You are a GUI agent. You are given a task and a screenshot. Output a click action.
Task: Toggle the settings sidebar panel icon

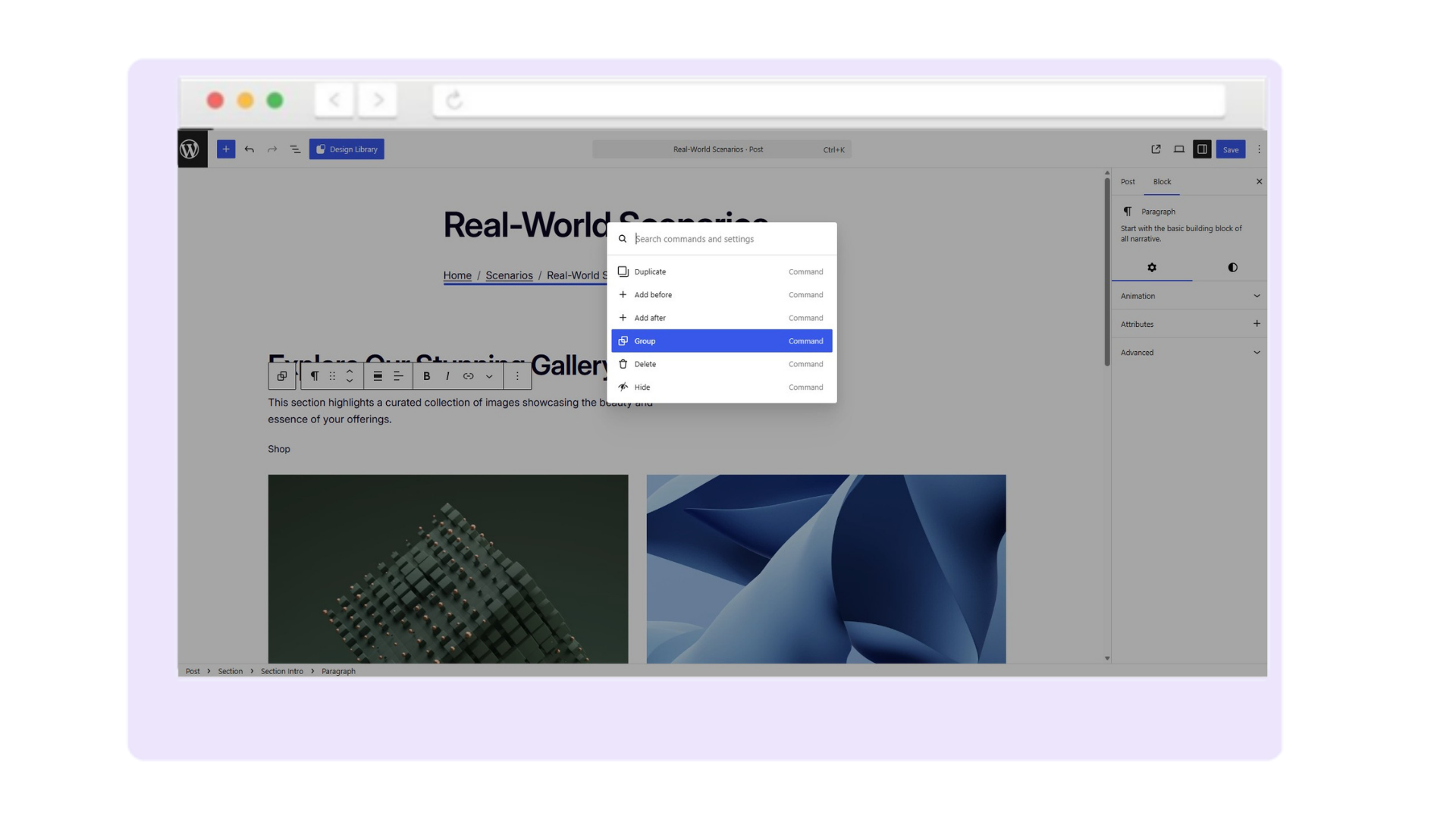pos(1202,149)
